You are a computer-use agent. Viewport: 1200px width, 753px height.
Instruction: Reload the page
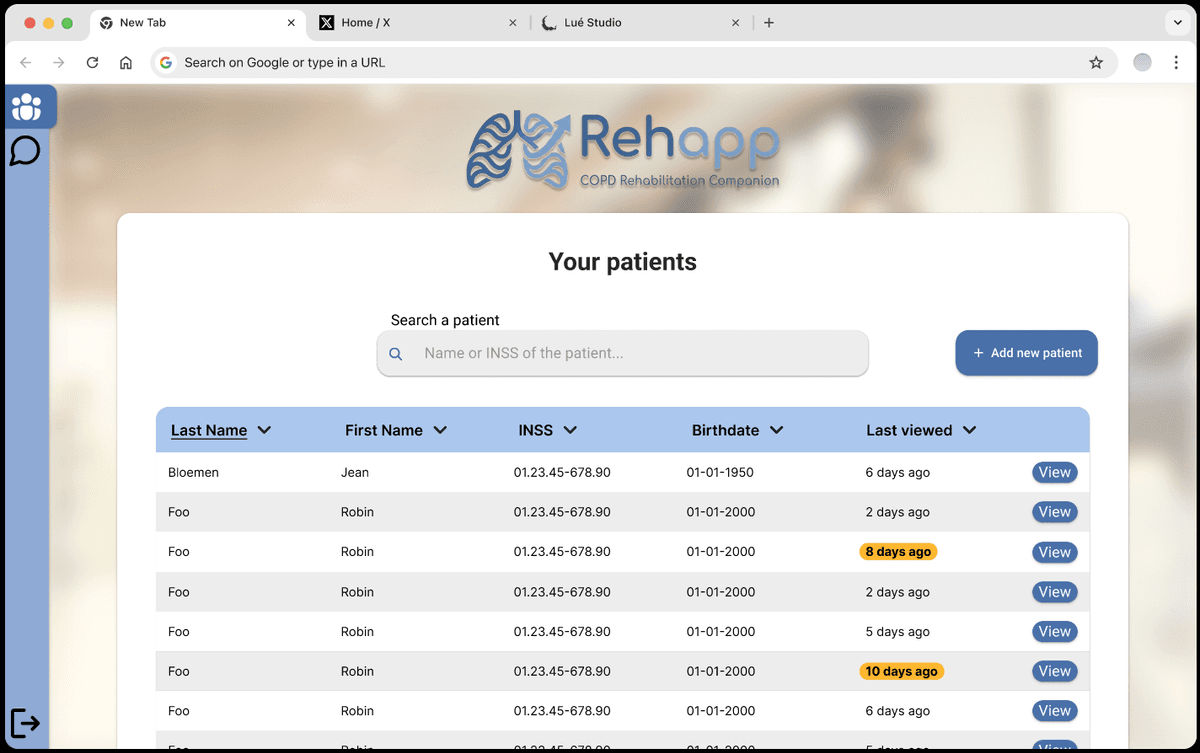coord(92,63)
